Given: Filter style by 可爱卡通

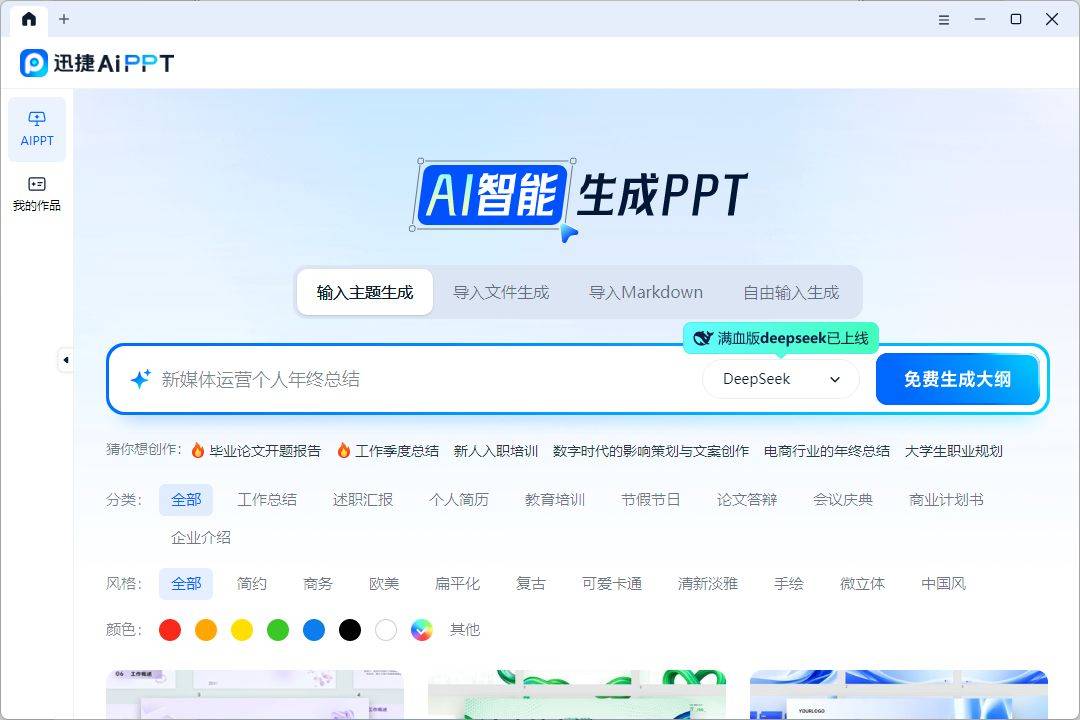Looking at the screenshot, I should [612, 584].
